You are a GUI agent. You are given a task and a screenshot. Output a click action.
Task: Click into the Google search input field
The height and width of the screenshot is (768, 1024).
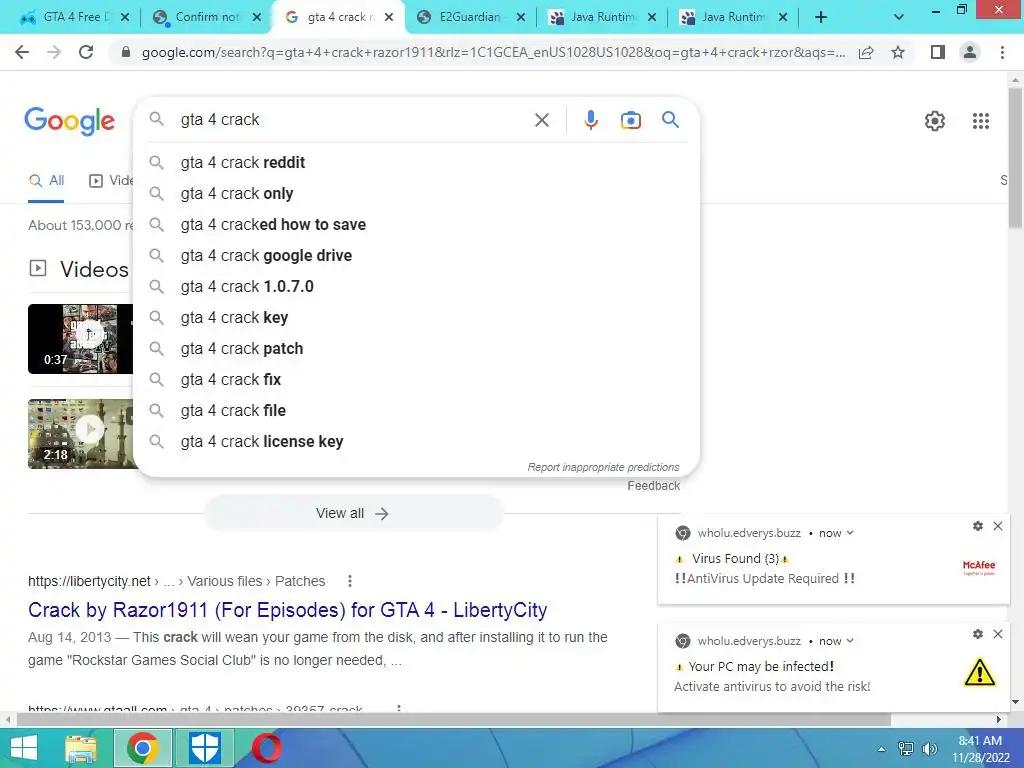pyautogui.click(x=353, y=120)
